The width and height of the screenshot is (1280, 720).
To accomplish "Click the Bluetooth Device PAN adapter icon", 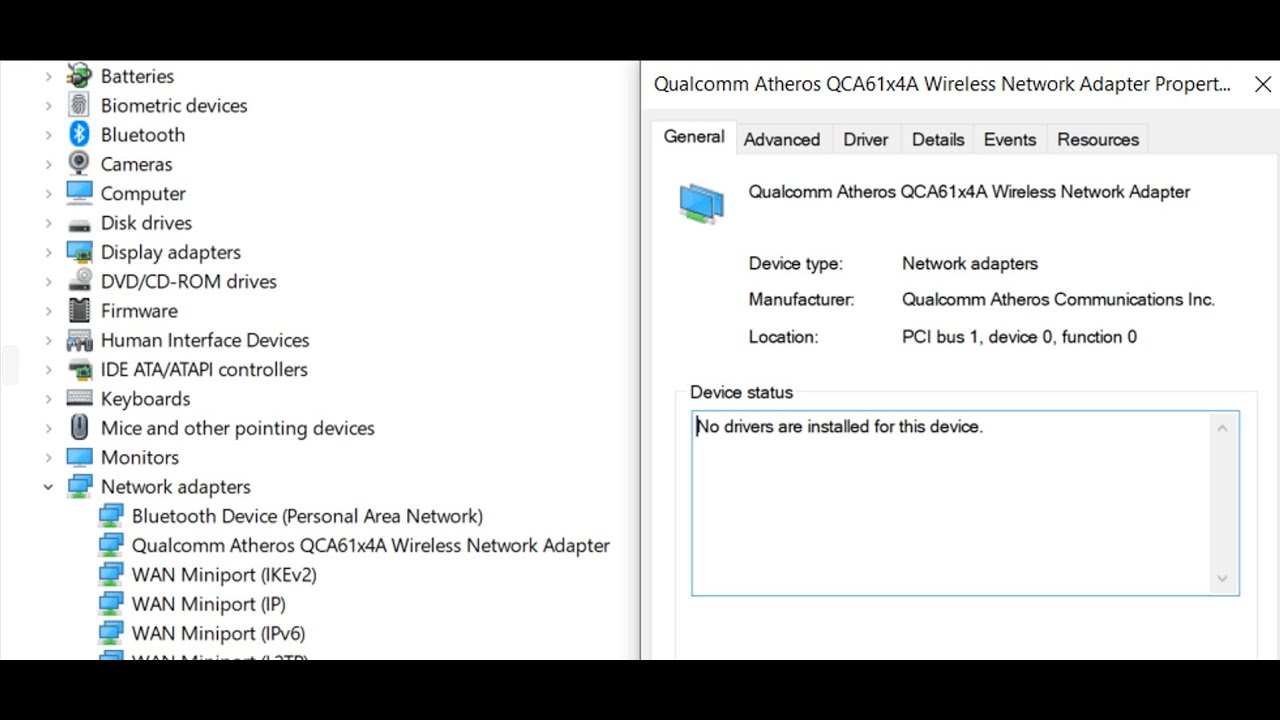I will pyautogui.click(x=111, y=516).
